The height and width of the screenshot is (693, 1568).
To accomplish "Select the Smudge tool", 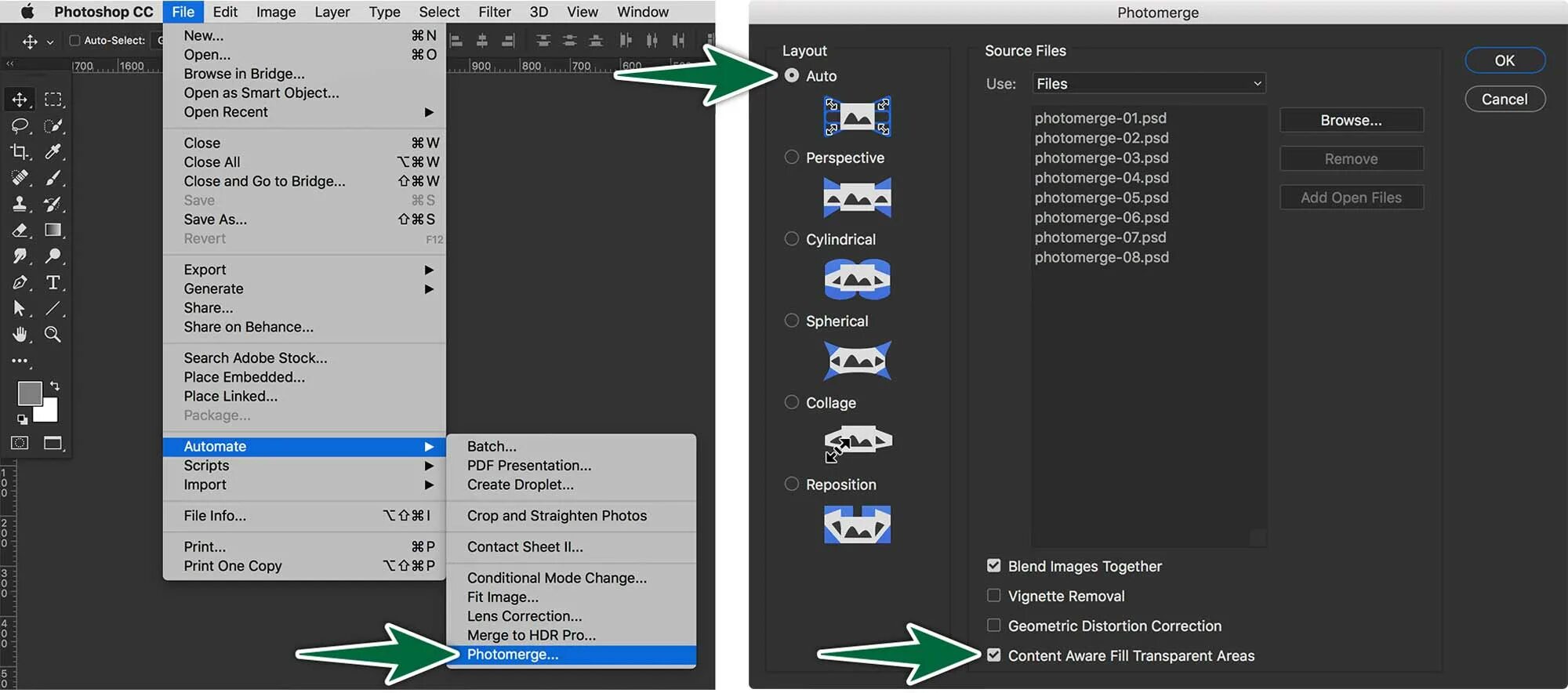I will pyautogui.click(x=20, y=256).
